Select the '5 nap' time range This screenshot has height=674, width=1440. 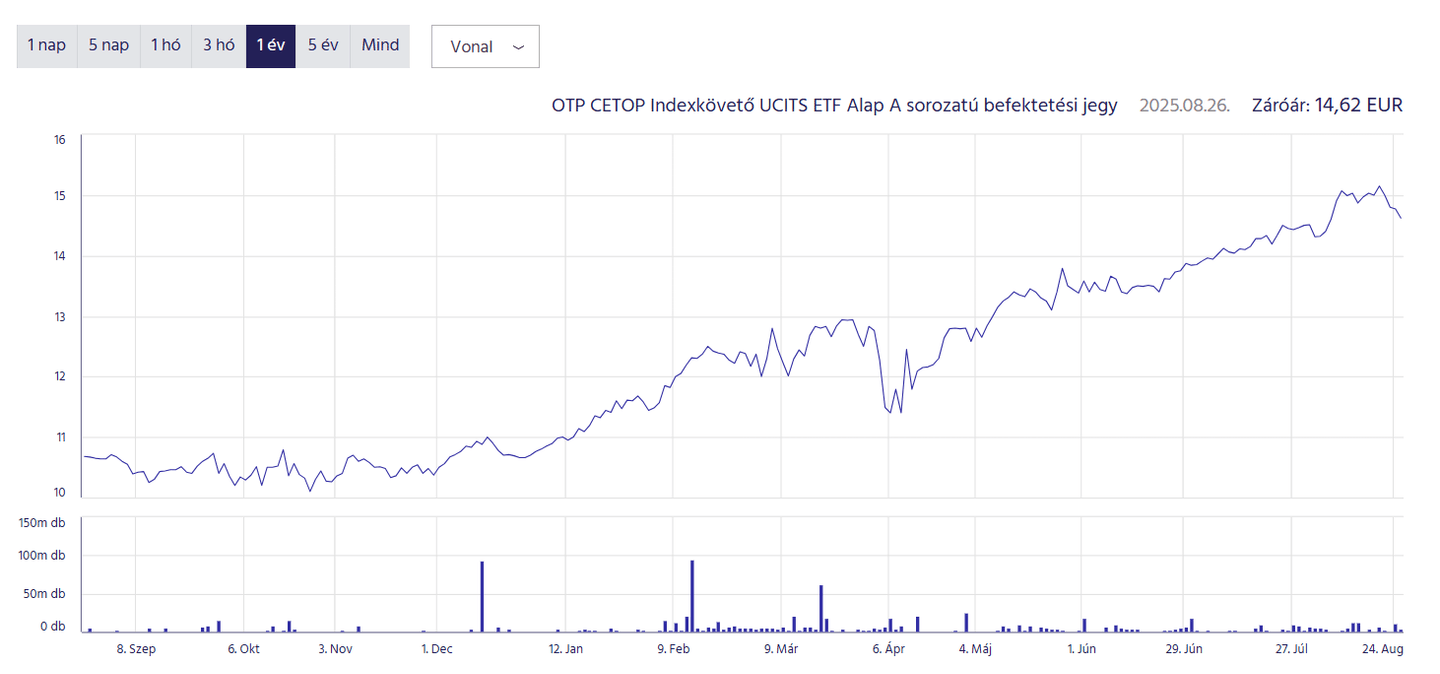tap(107, 45)
